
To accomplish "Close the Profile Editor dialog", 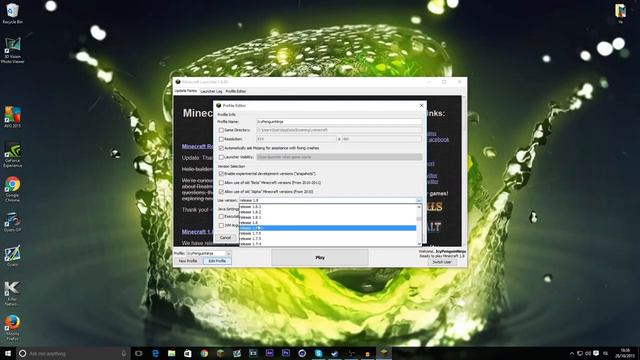I will tap(422, 105).
